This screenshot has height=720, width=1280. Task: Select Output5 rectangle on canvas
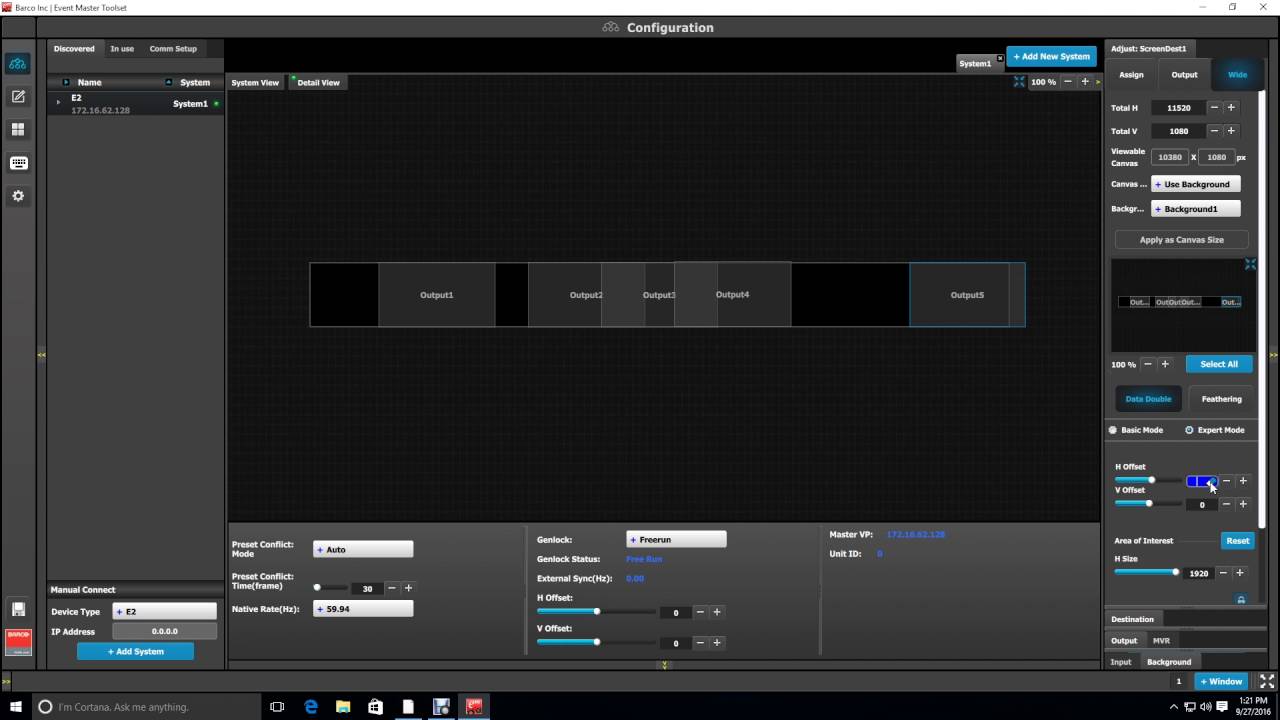pyautogui.click(x=967, y=295)
